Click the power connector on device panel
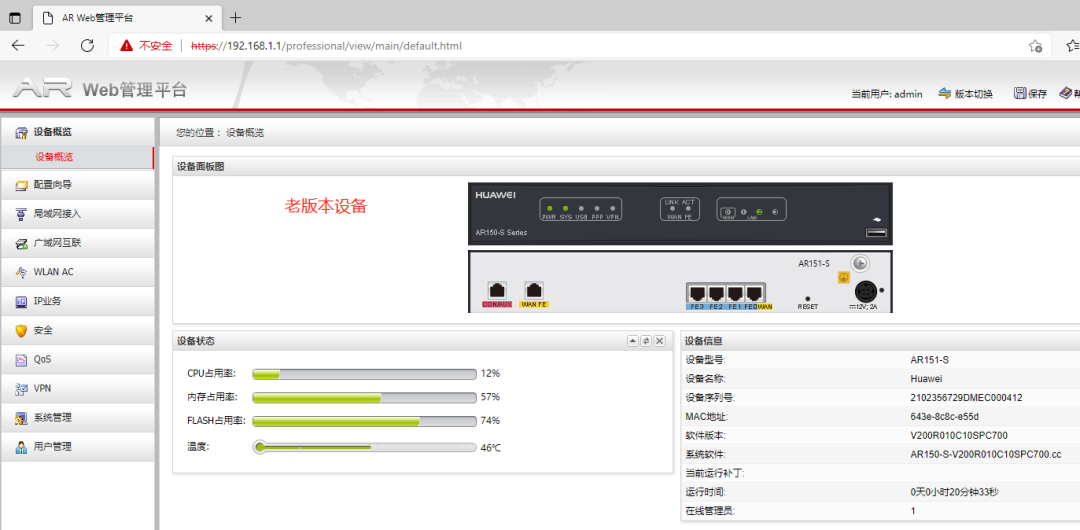The height and width of the screenshot is (530, 1080). 864,290
